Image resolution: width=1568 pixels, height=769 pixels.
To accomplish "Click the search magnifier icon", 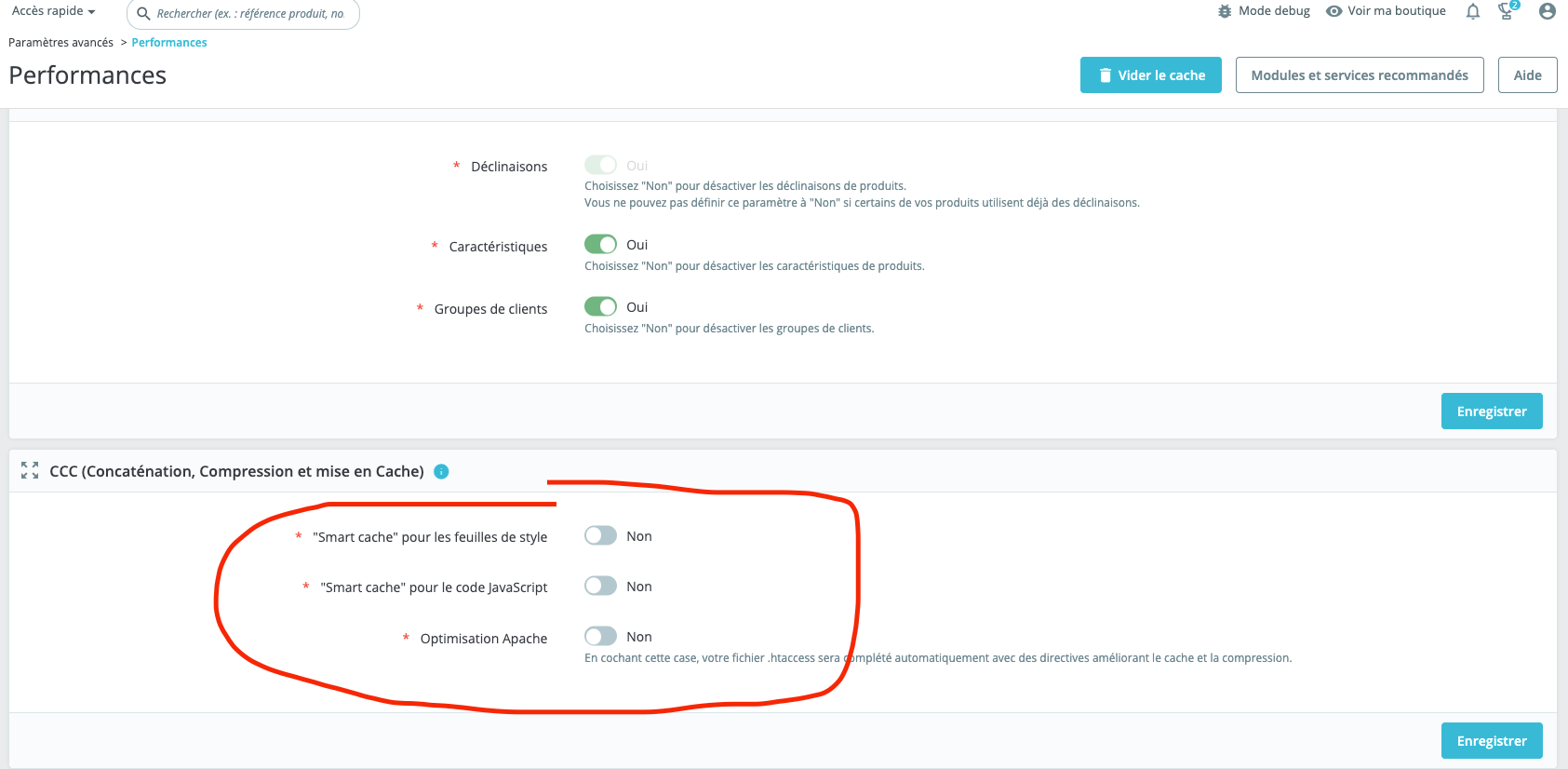I will pyautogui.click(x=143, y=14).
